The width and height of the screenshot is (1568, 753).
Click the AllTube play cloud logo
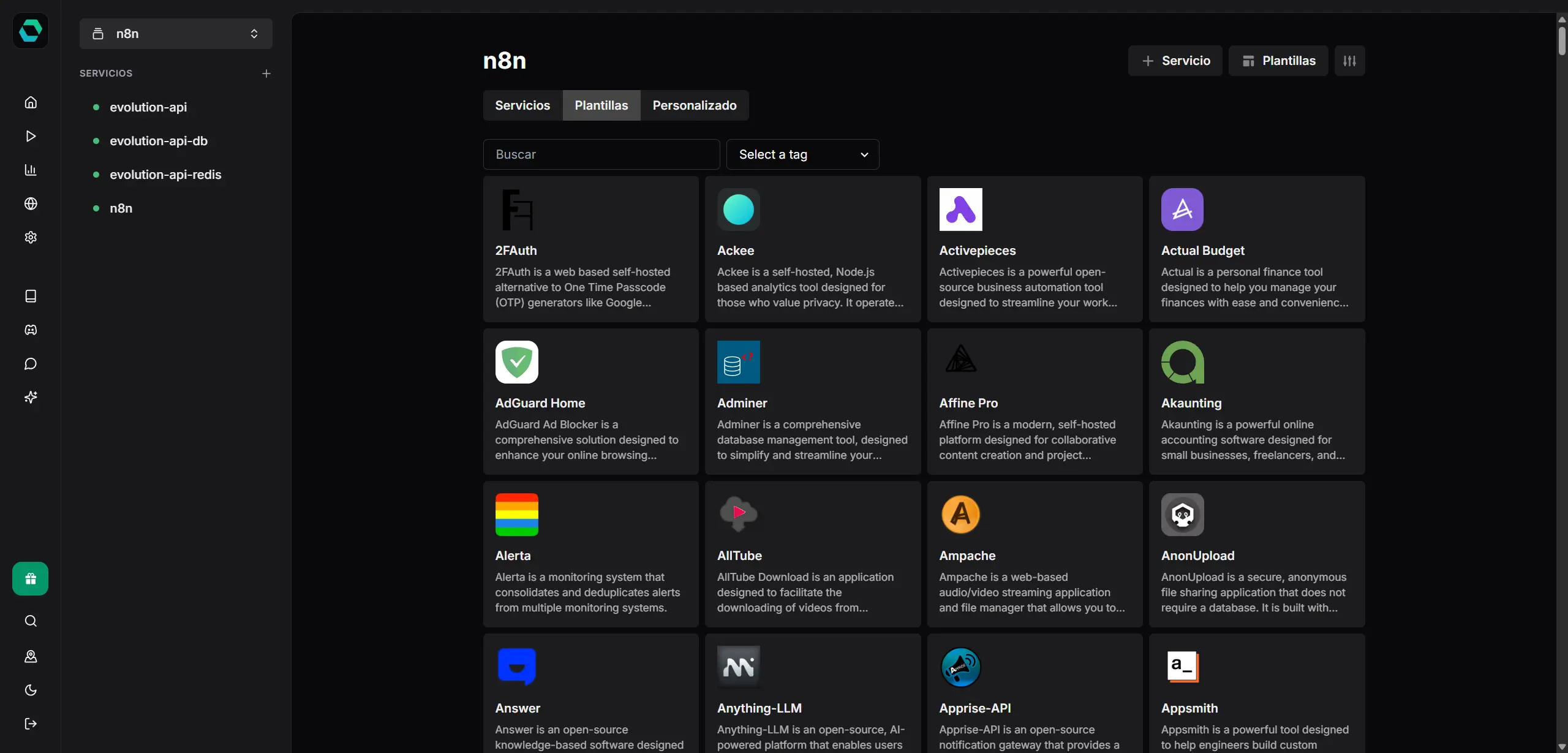[x=739, y=513]
